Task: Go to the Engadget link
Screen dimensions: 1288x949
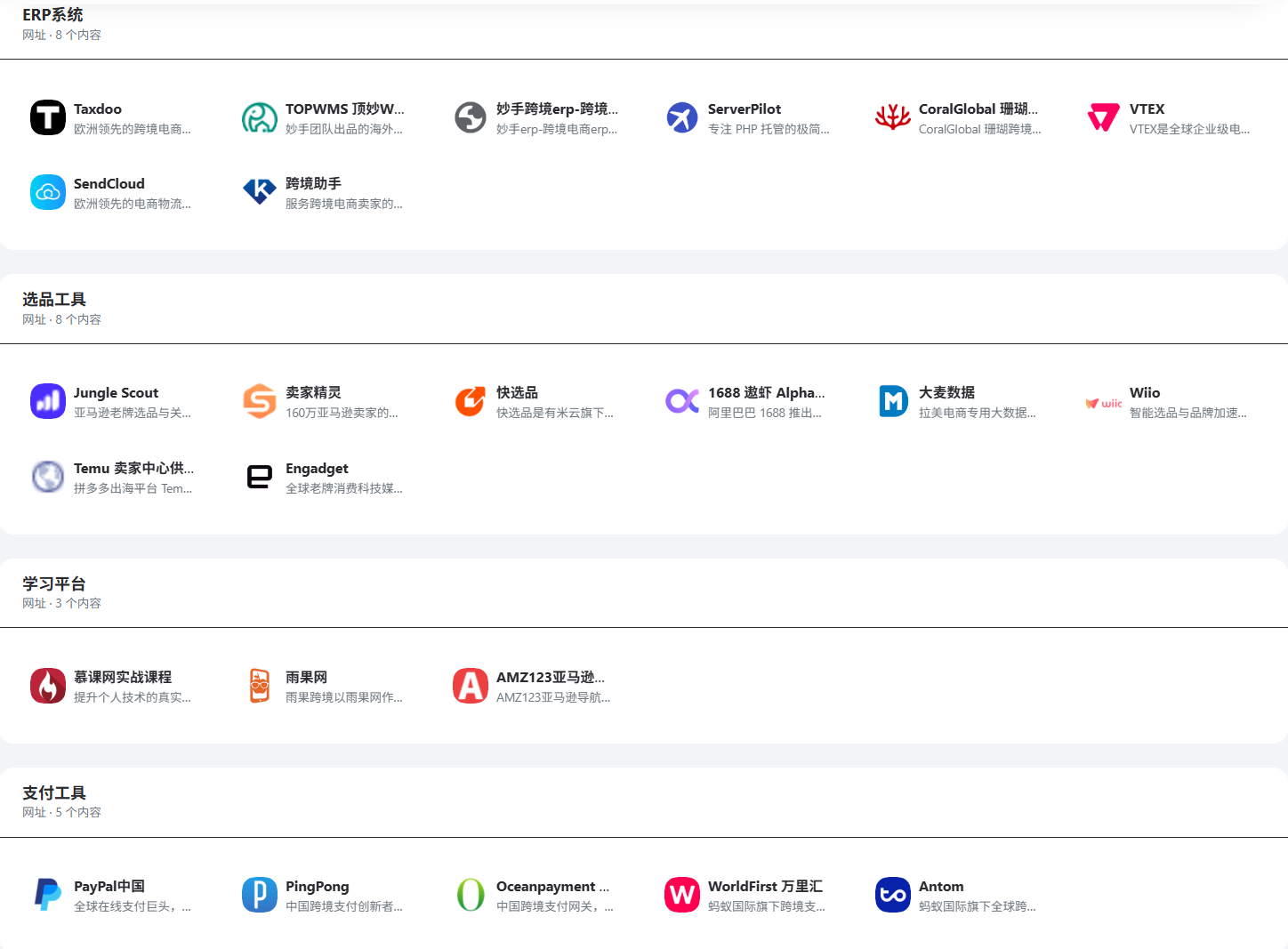Action: point(324,477)
